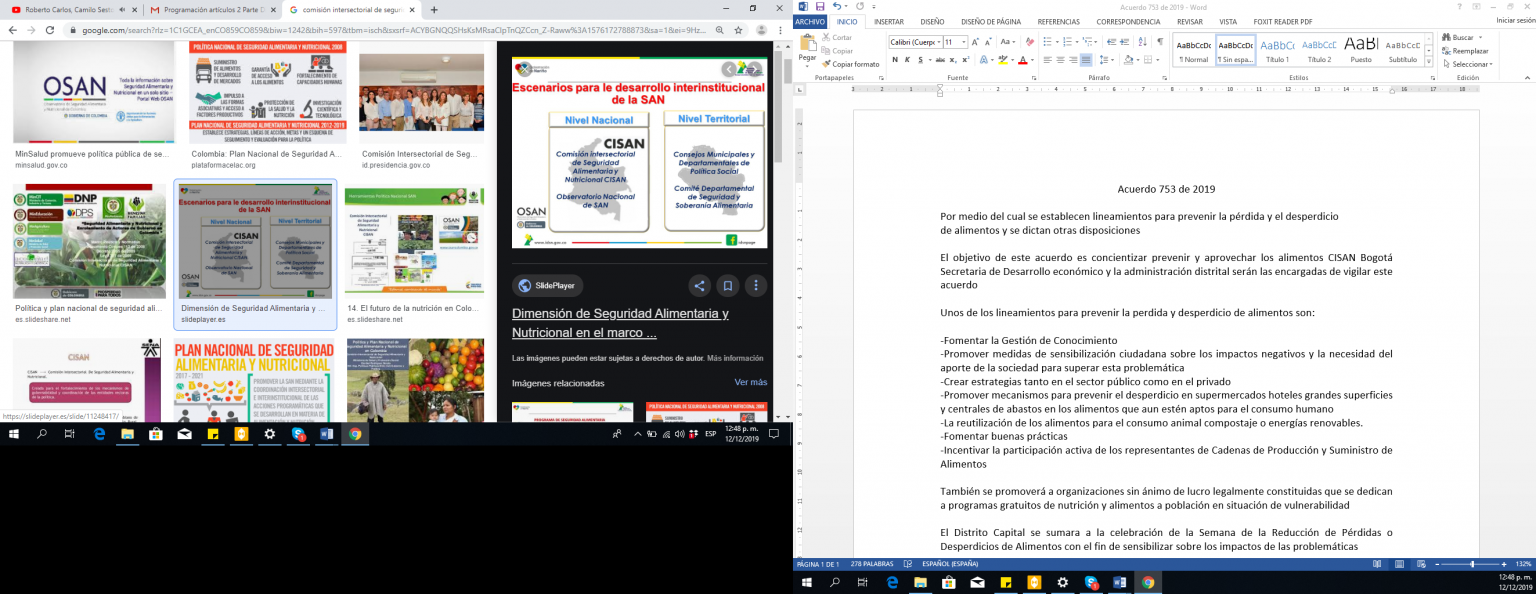Reload the Chrome page

pos(55,30)
